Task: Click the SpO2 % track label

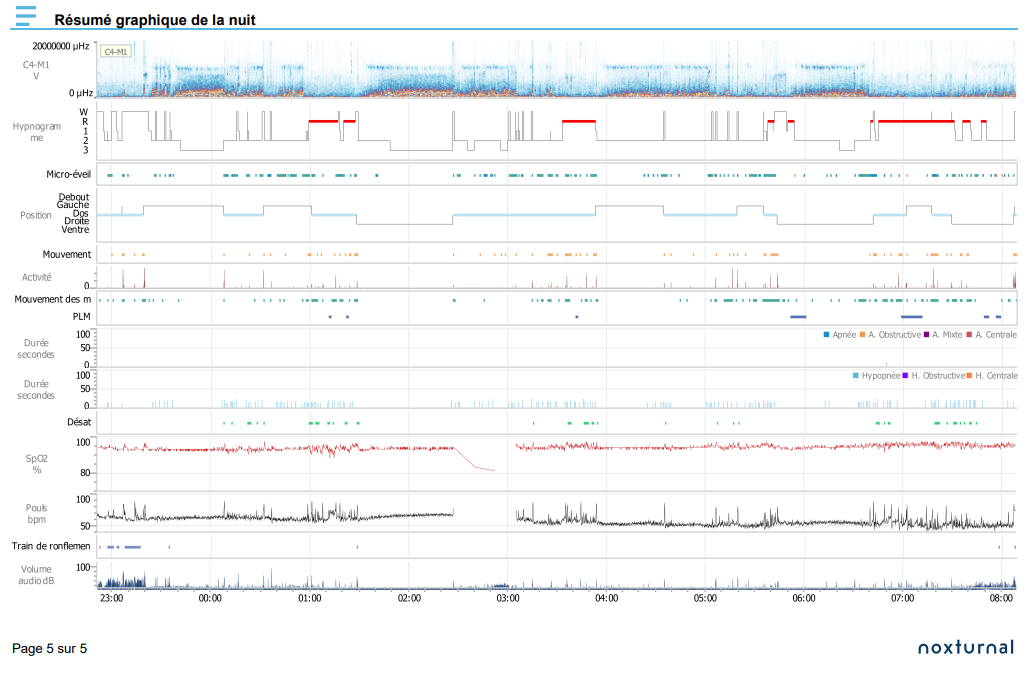Action: (37, 464)
